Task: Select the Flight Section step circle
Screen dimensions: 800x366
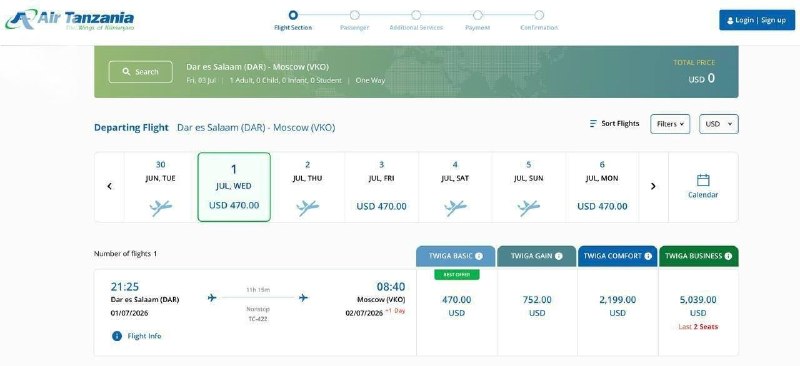Action: click(293, 15)
